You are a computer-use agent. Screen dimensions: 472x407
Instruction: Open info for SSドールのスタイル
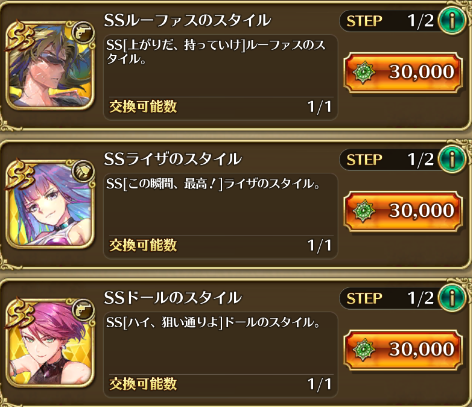[x=452, y=298]
